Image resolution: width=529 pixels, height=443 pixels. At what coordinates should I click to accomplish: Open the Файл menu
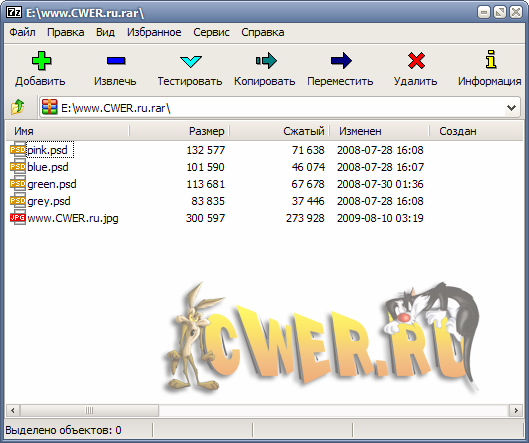[22, 32]
